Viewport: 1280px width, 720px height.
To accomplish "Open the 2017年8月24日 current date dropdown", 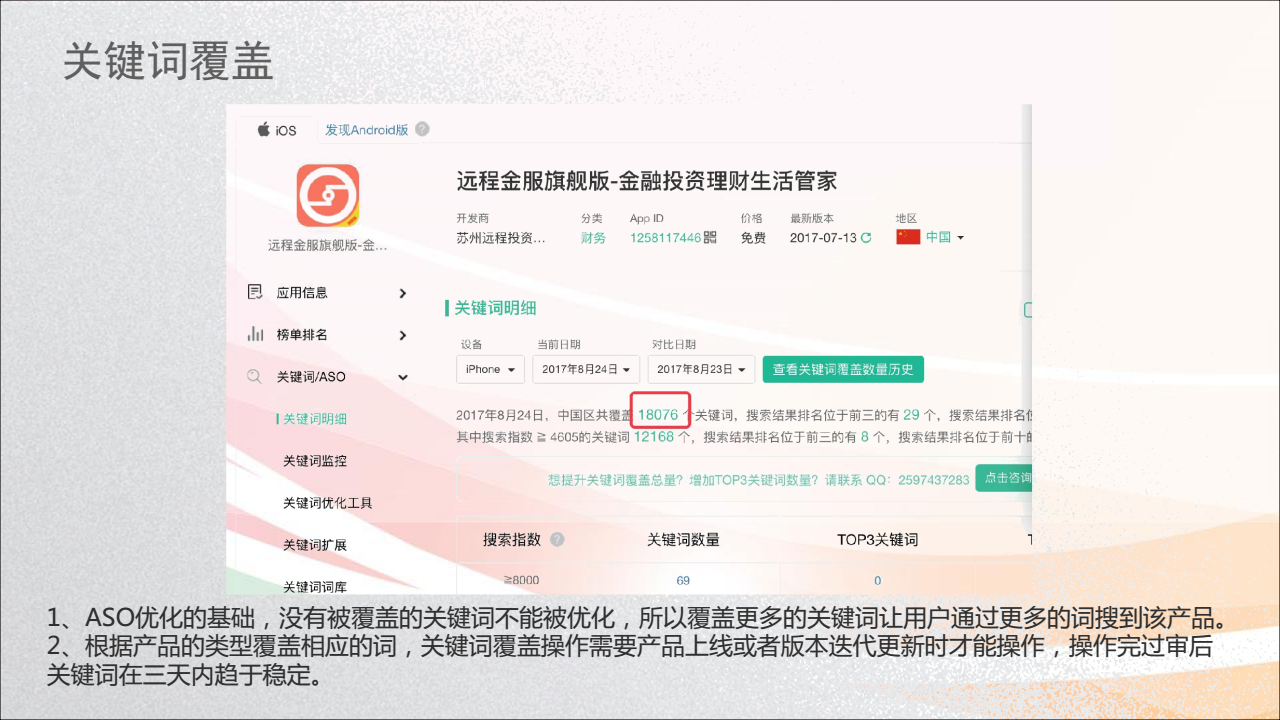I will point(585,369).
